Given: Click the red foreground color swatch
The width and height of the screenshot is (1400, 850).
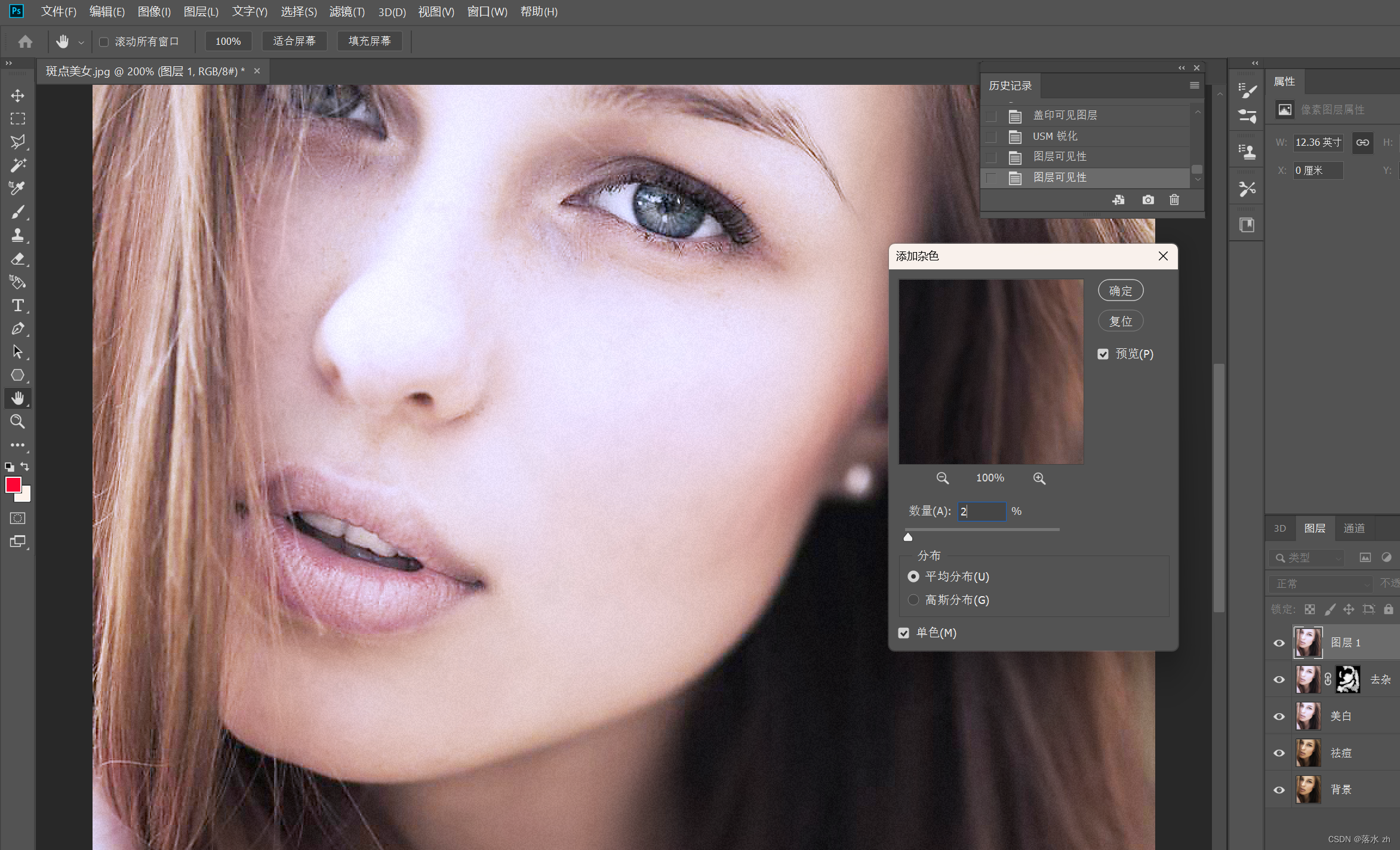Looking at the screenshot, I should tap(13, 484).
